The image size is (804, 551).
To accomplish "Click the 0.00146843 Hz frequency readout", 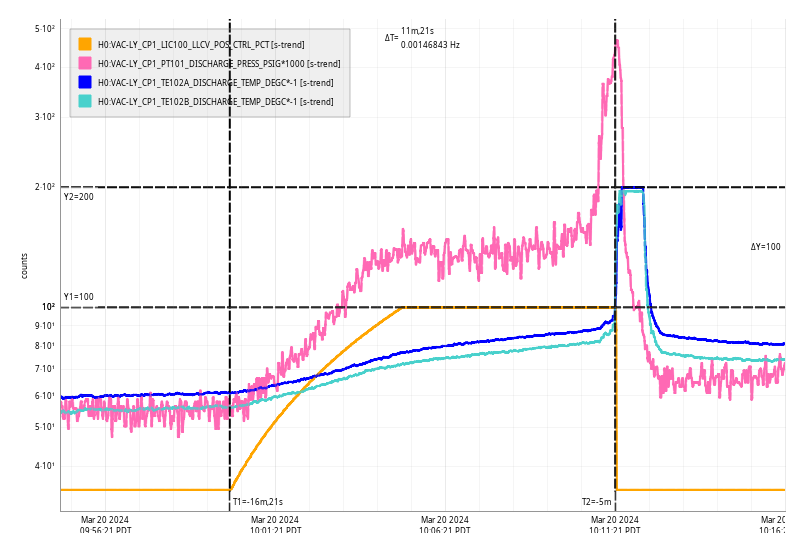I will [x=430, y=45].
